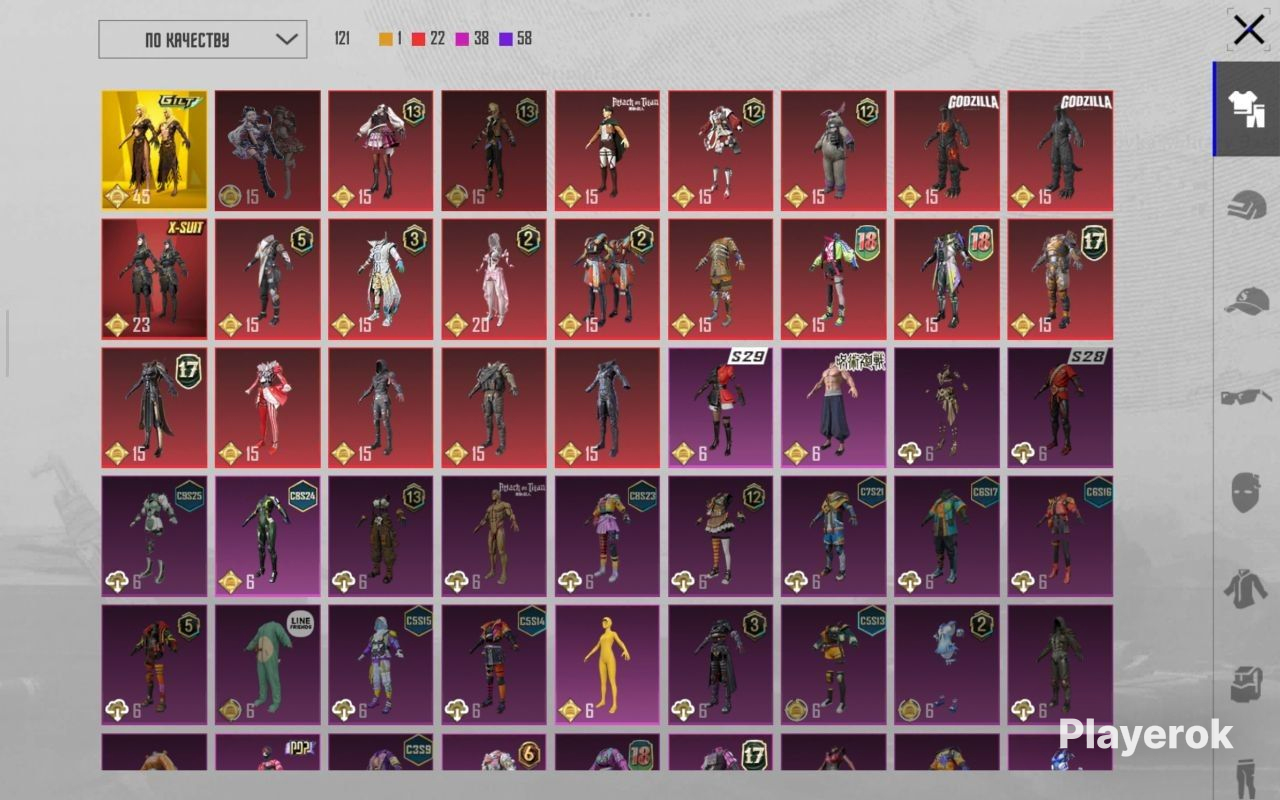1280x800 pixels.
Task: Pick the grey bunny costume with badge 12
Action: 834,151
